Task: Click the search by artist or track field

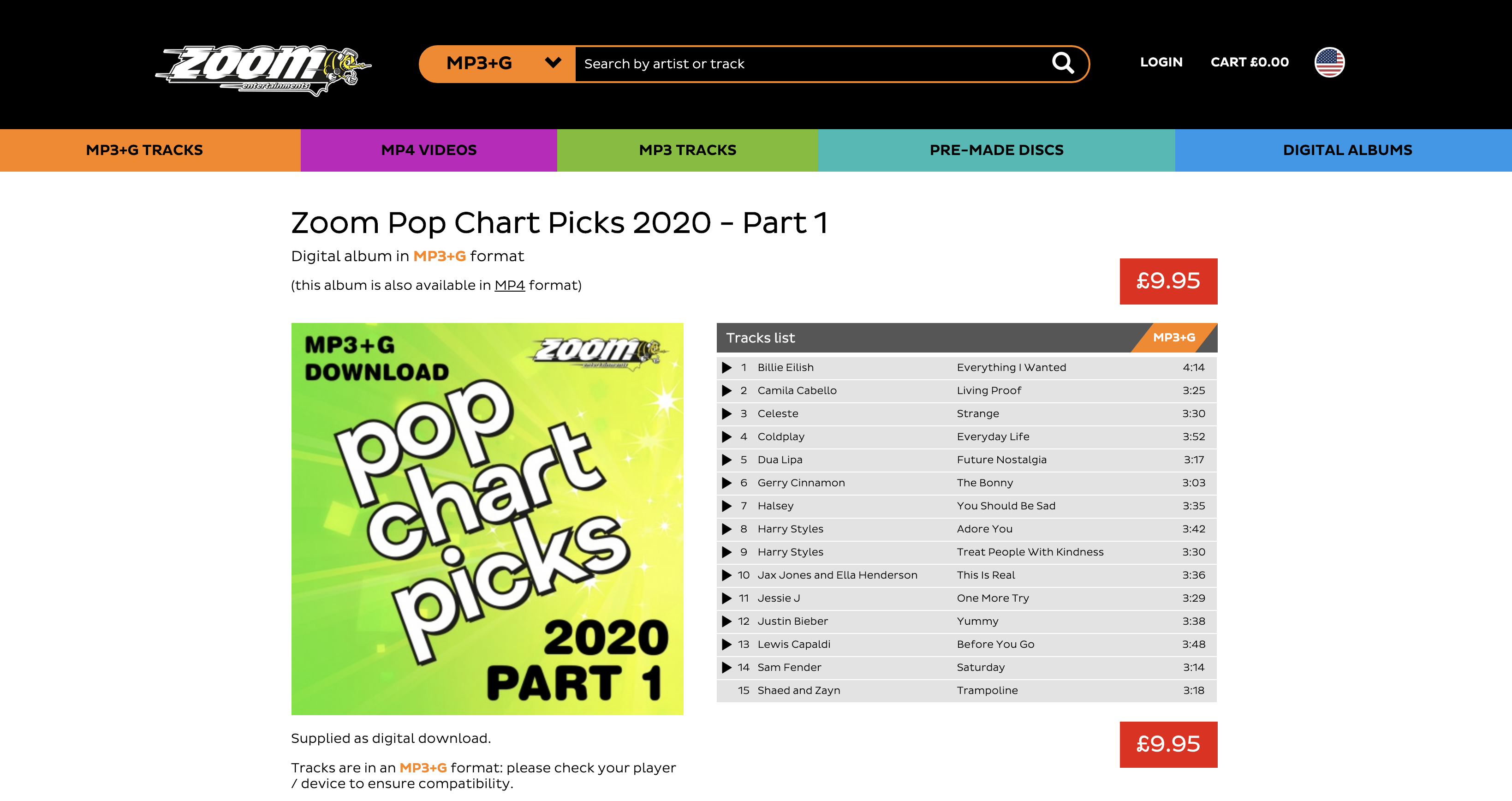Action: 810,64
